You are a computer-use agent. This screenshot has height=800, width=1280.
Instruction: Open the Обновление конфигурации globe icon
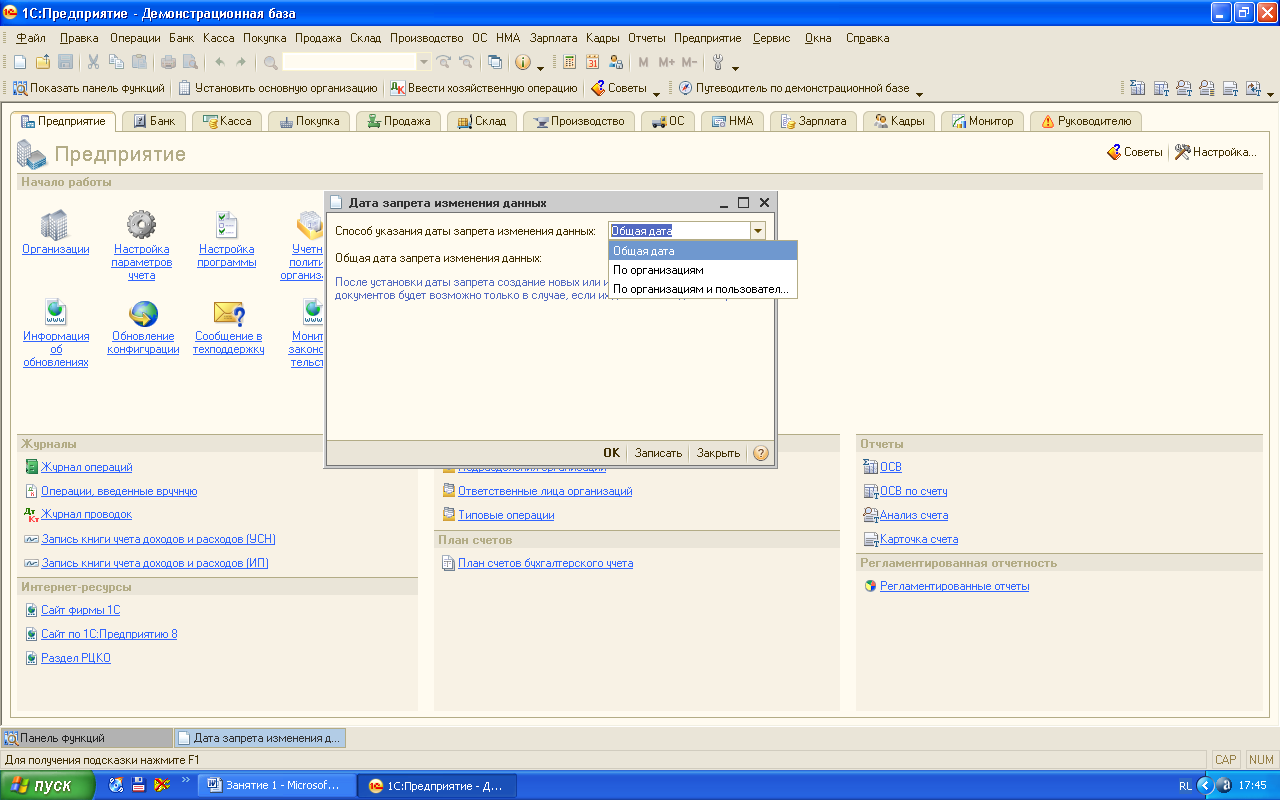143,313
